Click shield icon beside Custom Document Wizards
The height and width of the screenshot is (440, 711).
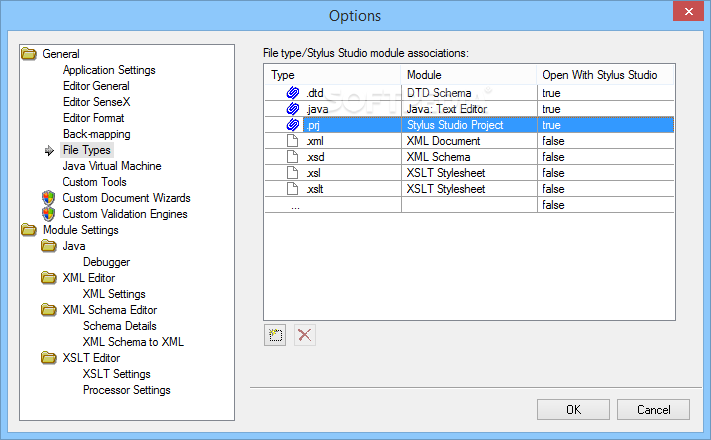(x=49, y=198)
